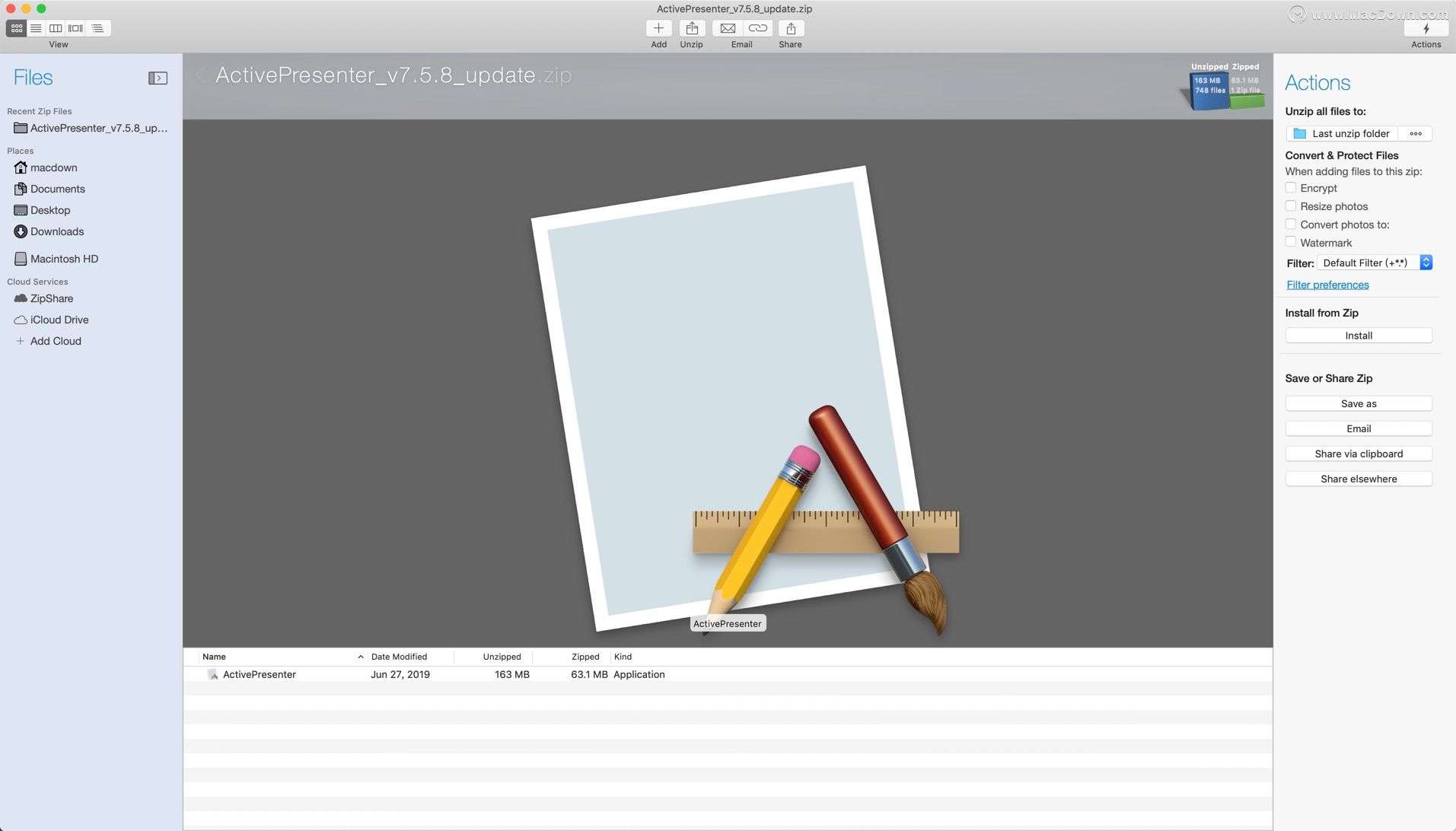
Task: Click Share via clipboard button
Action: pyautogui.click(x=1359, y=454)
